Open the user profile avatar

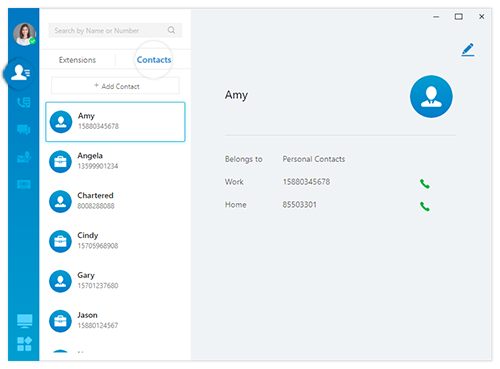click(x=24, y=34)
